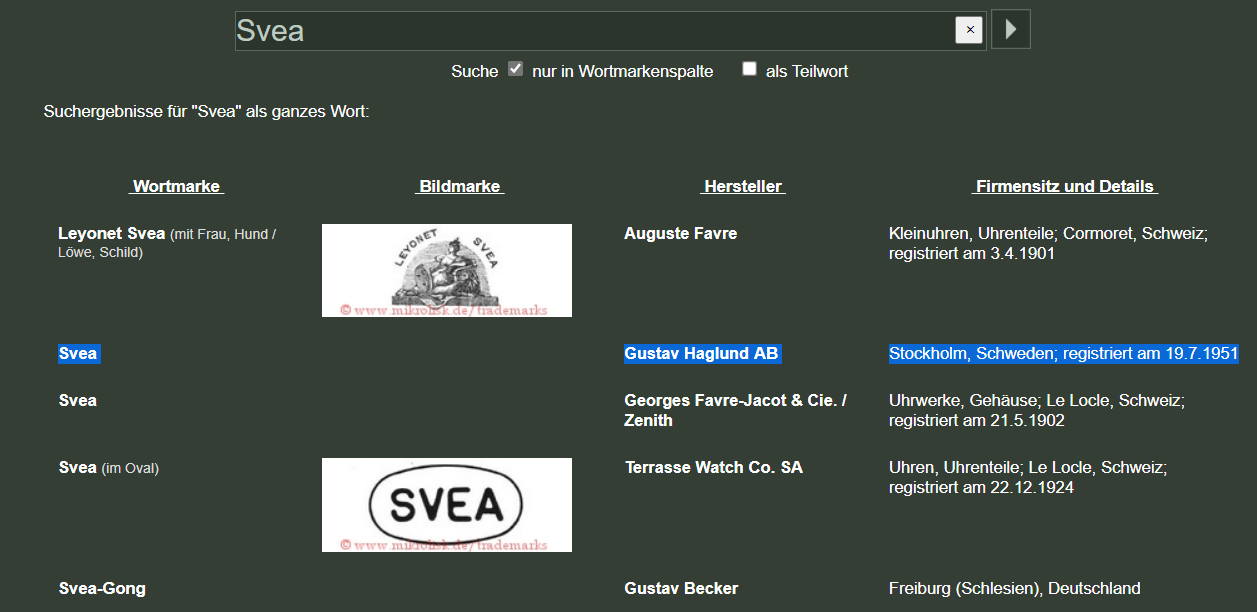
Task: Click the "Svea-Gong" wordmark
Action: click(x=102, y=588)
